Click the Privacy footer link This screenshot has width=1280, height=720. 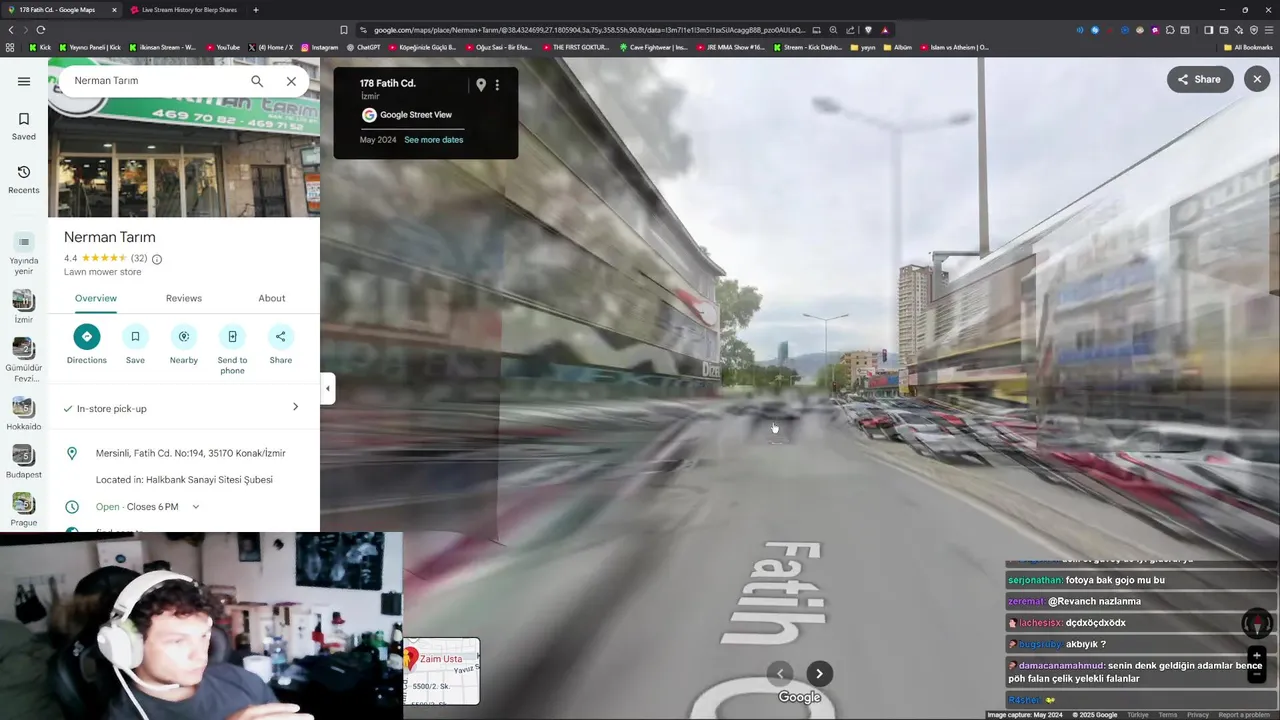point(1198,715)
